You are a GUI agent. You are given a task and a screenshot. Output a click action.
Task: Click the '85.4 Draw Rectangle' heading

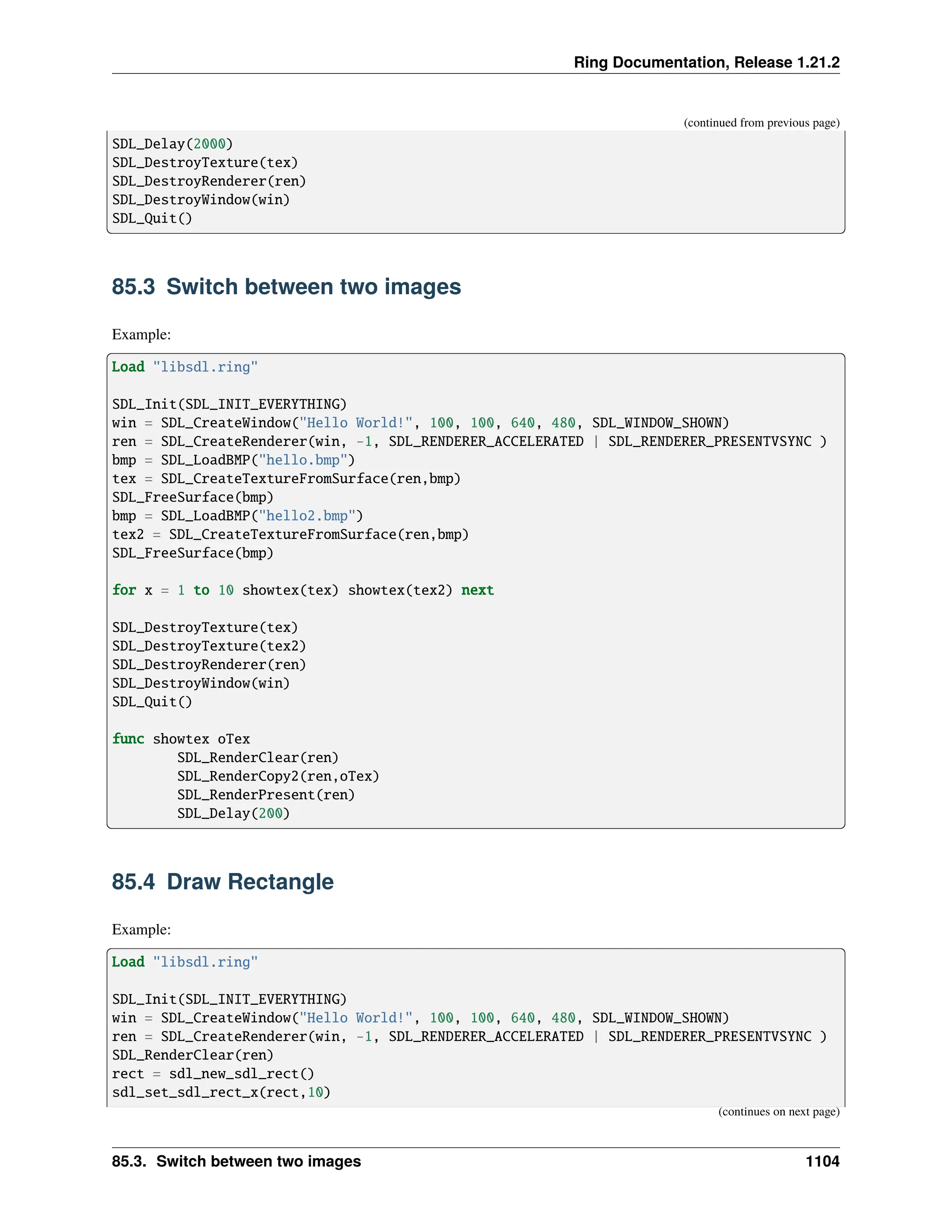pos(222,881)
